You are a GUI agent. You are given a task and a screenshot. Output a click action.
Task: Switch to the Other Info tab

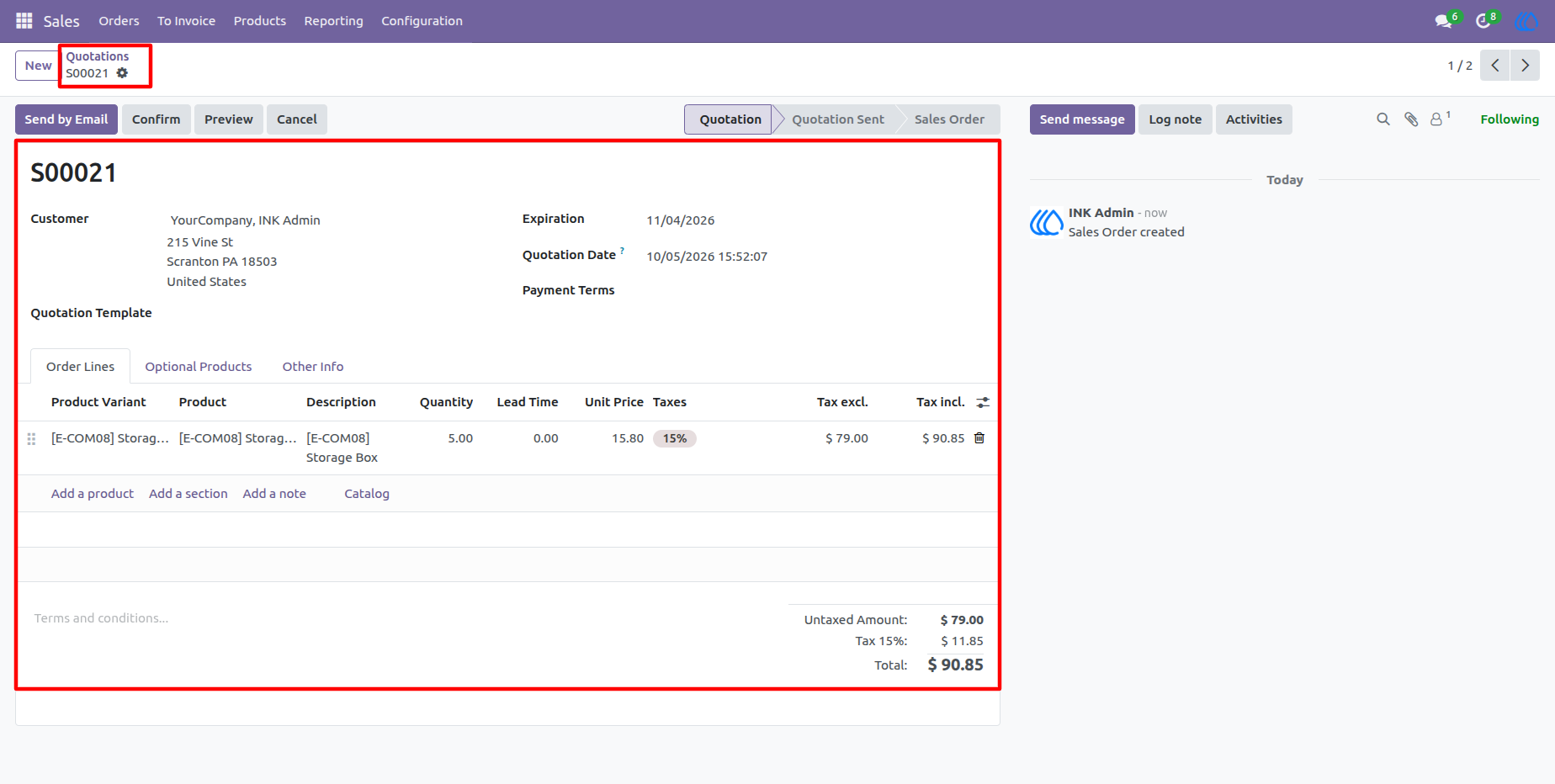coord(313,367)
